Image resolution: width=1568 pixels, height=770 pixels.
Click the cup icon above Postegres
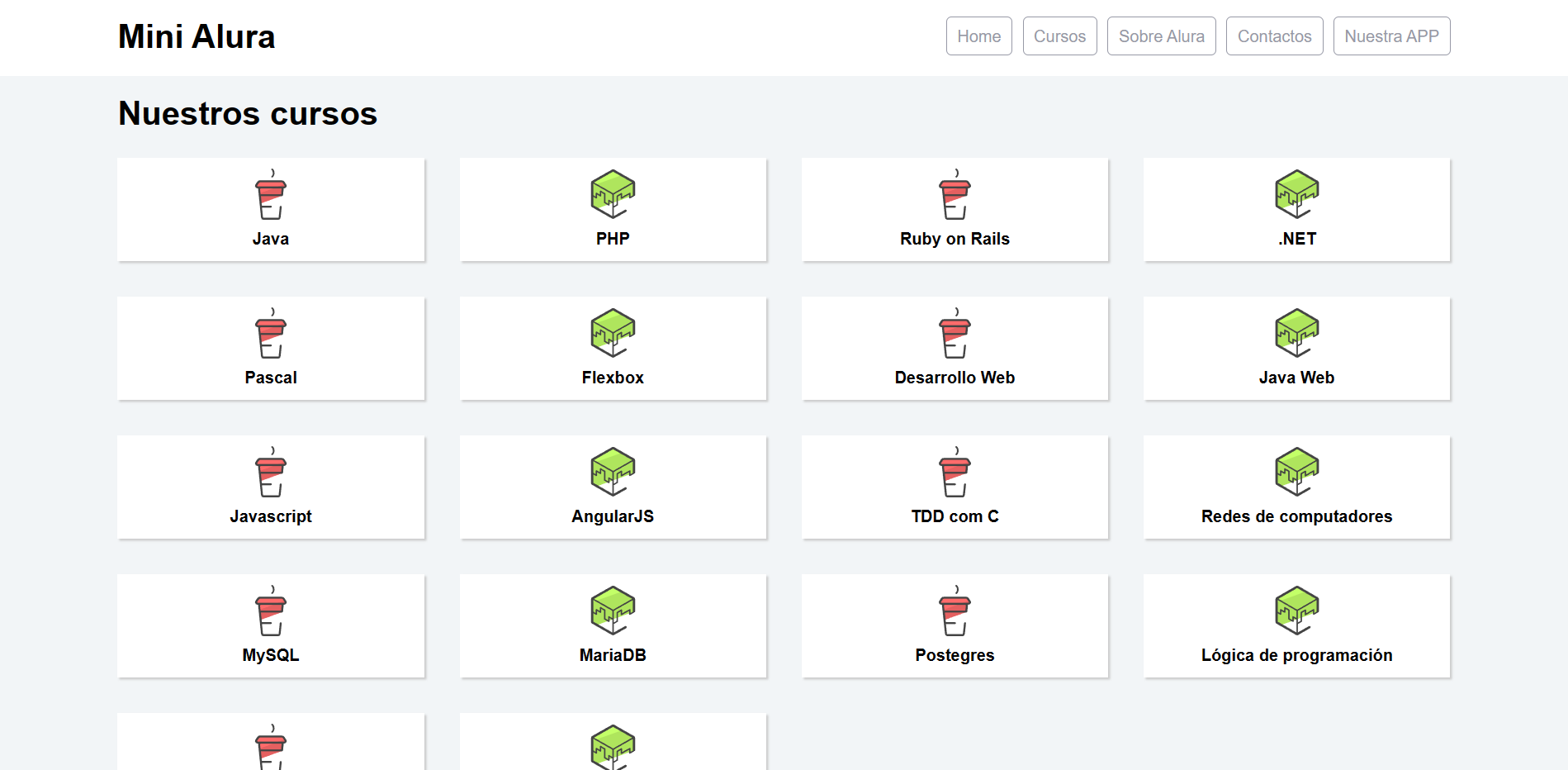pos(955,611)
